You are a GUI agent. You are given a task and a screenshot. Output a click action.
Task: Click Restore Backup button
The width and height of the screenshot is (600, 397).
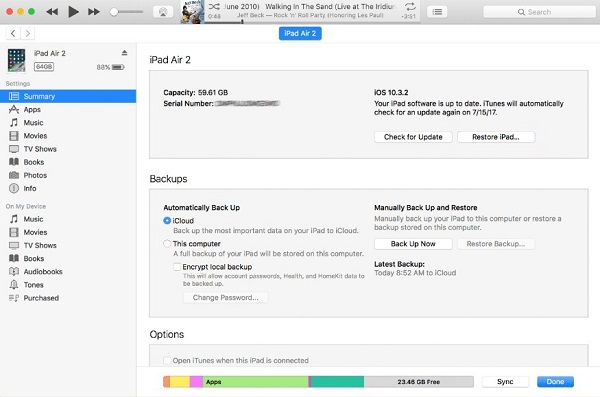[x=496, y=244]
